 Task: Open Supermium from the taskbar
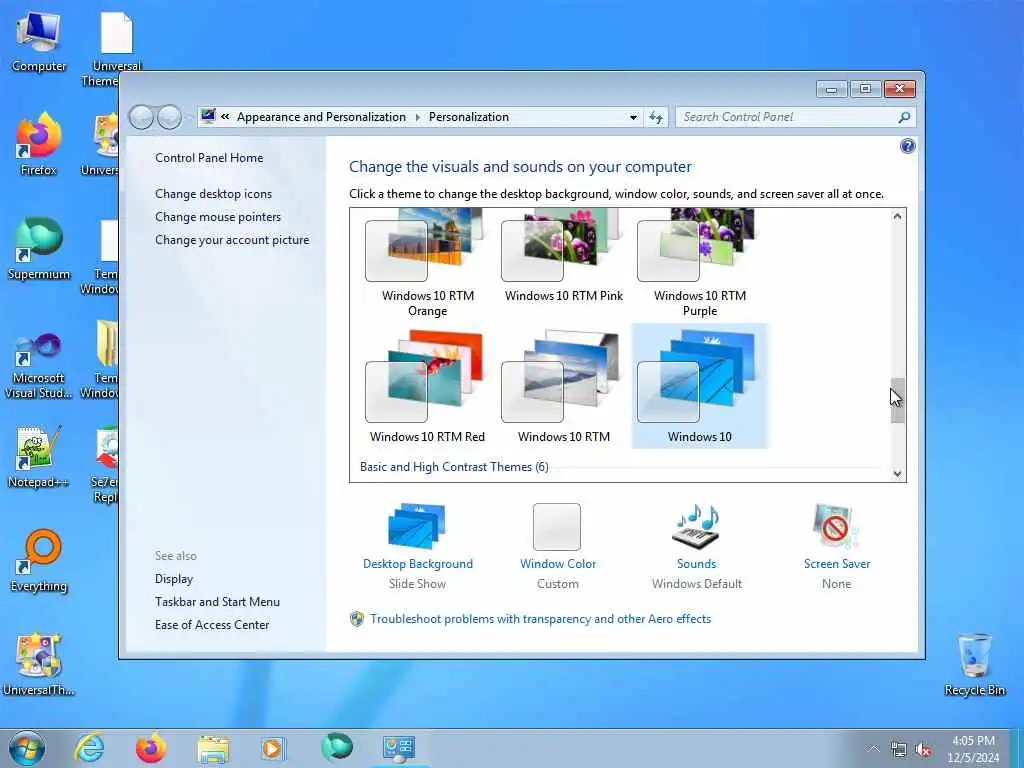pos(336,748)
